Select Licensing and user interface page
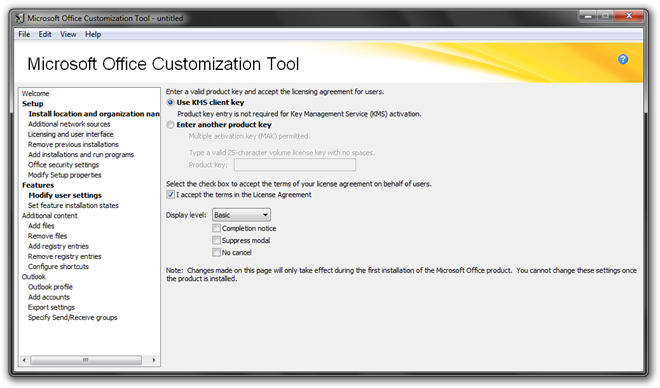The width and height of the screenshot is (660, 388). click(x=71, y=134)
